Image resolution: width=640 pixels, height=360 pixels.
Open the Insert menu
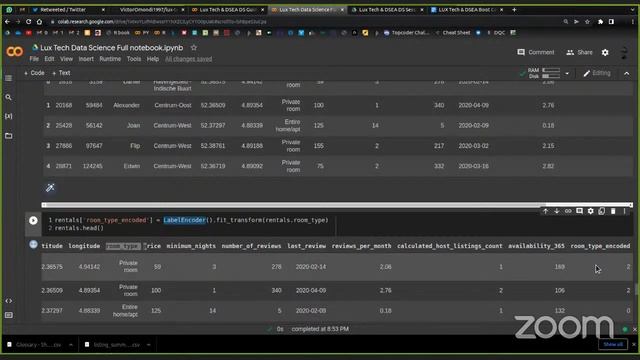(x=86, y=59)
